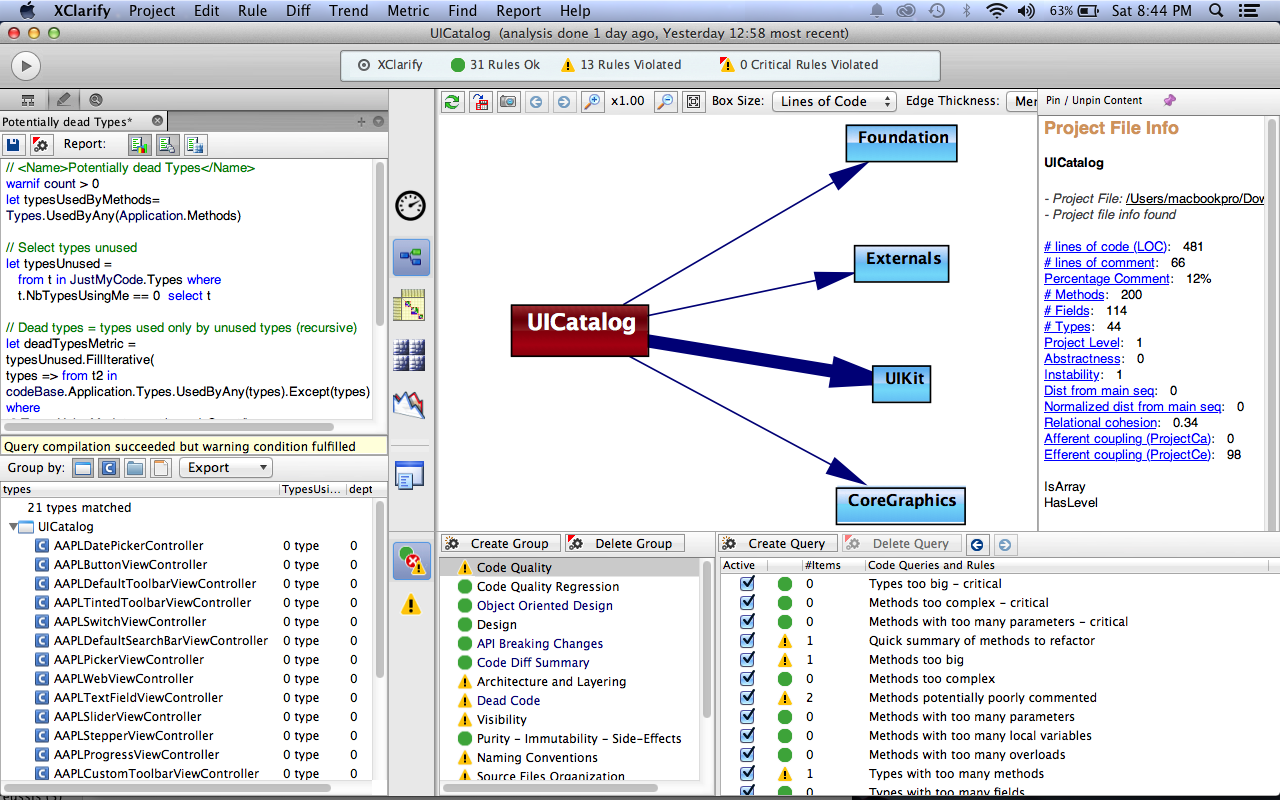Open the Source view window sidebar icon
The width and height of the screenshot is (1280, 800).
tap(411, 476)
